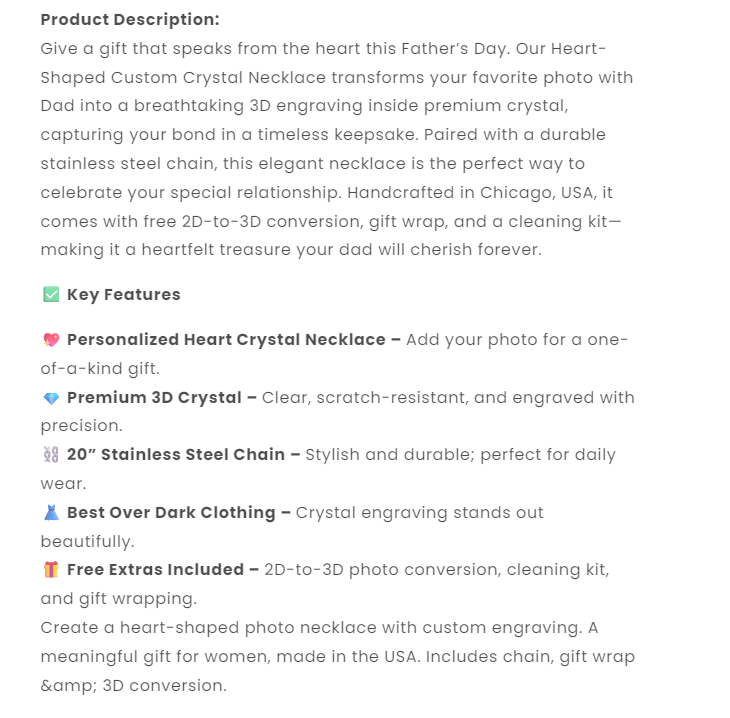Click the Key Features heading text
This screenshot has height=718, width=730.
[124, 295]
